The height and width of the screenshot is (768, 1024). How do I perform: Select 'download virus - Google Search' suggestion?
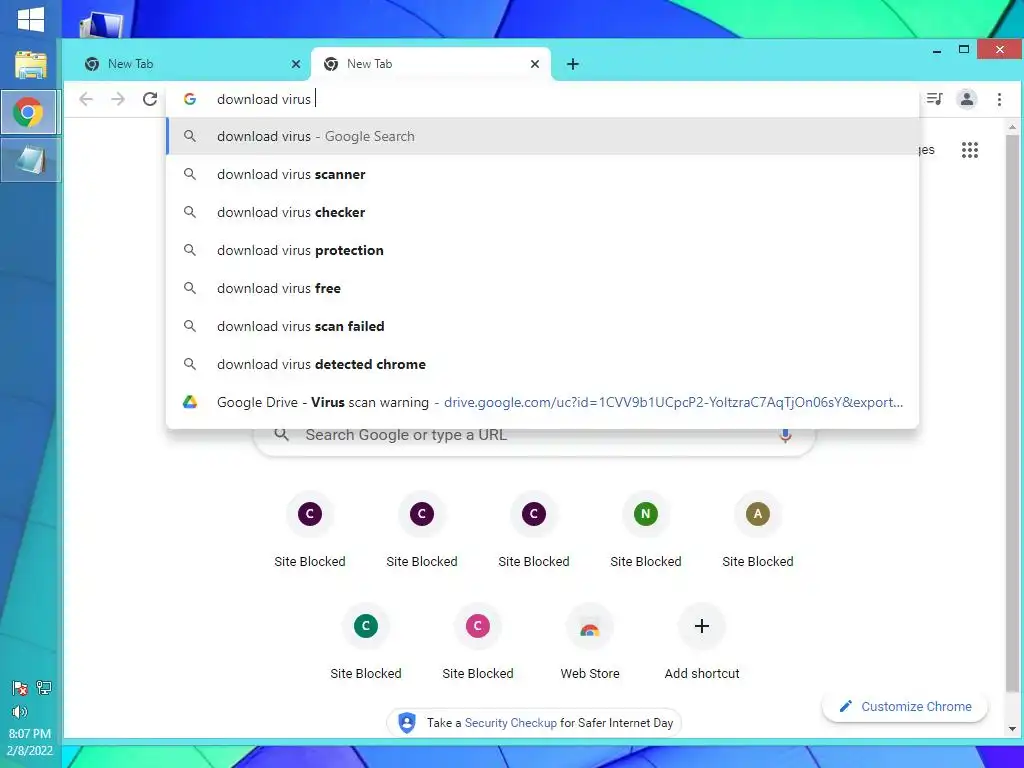click(x=542, y=136)
